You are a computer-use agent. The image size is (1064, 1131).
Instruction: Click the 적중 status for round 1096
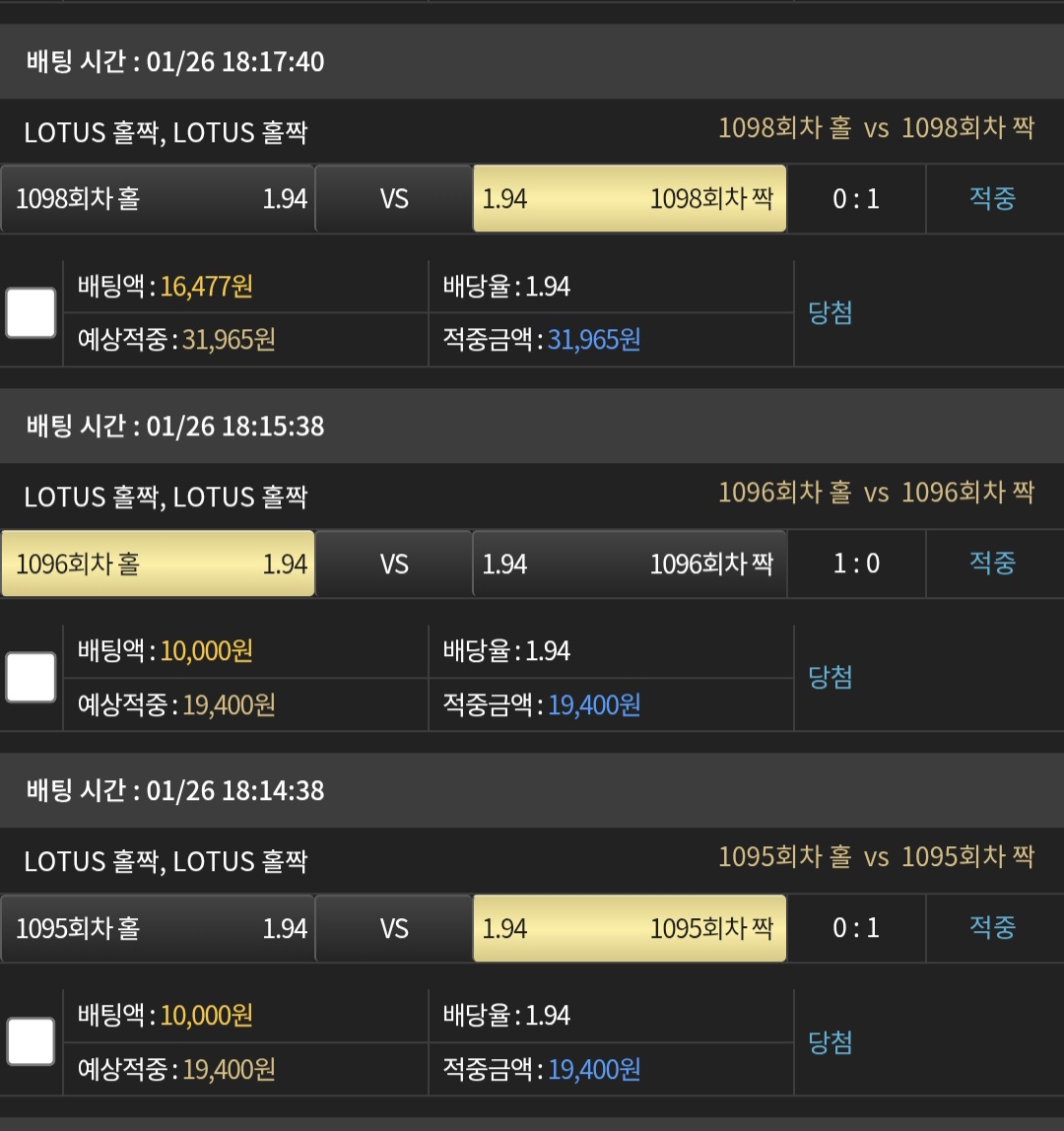[x=992, y=564]
